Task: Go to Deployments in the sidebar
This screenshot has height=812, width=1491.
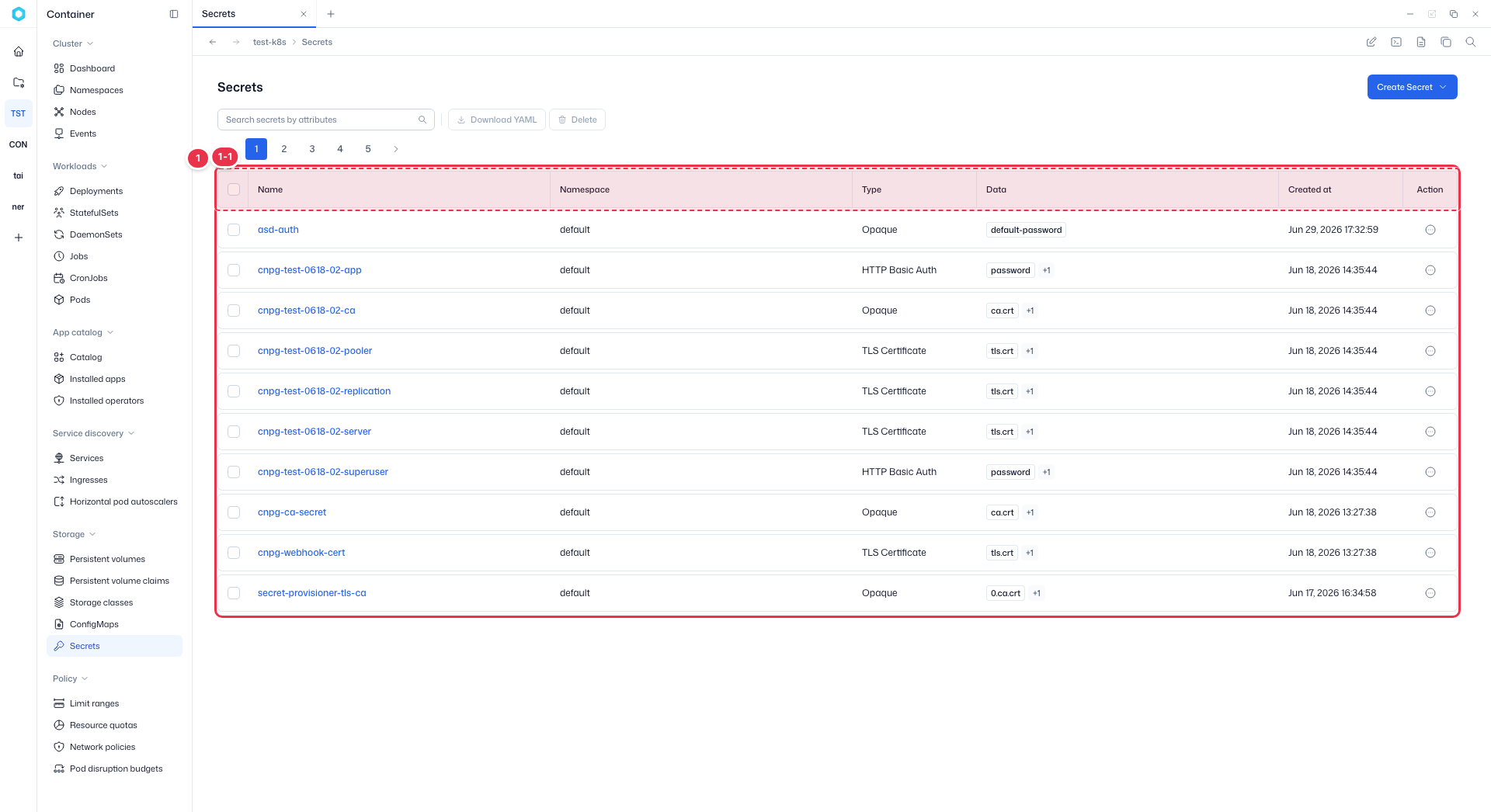Action: (x=96, y=191)
